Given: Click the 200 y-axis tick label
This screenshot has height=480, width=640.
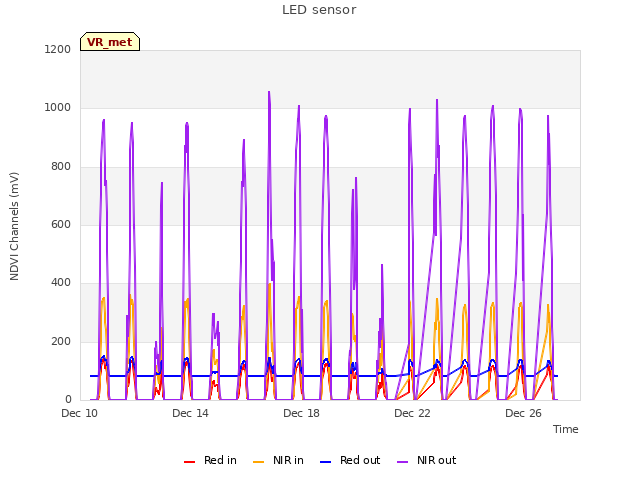Looking at the screenshot, I should [x=61, y=341].
